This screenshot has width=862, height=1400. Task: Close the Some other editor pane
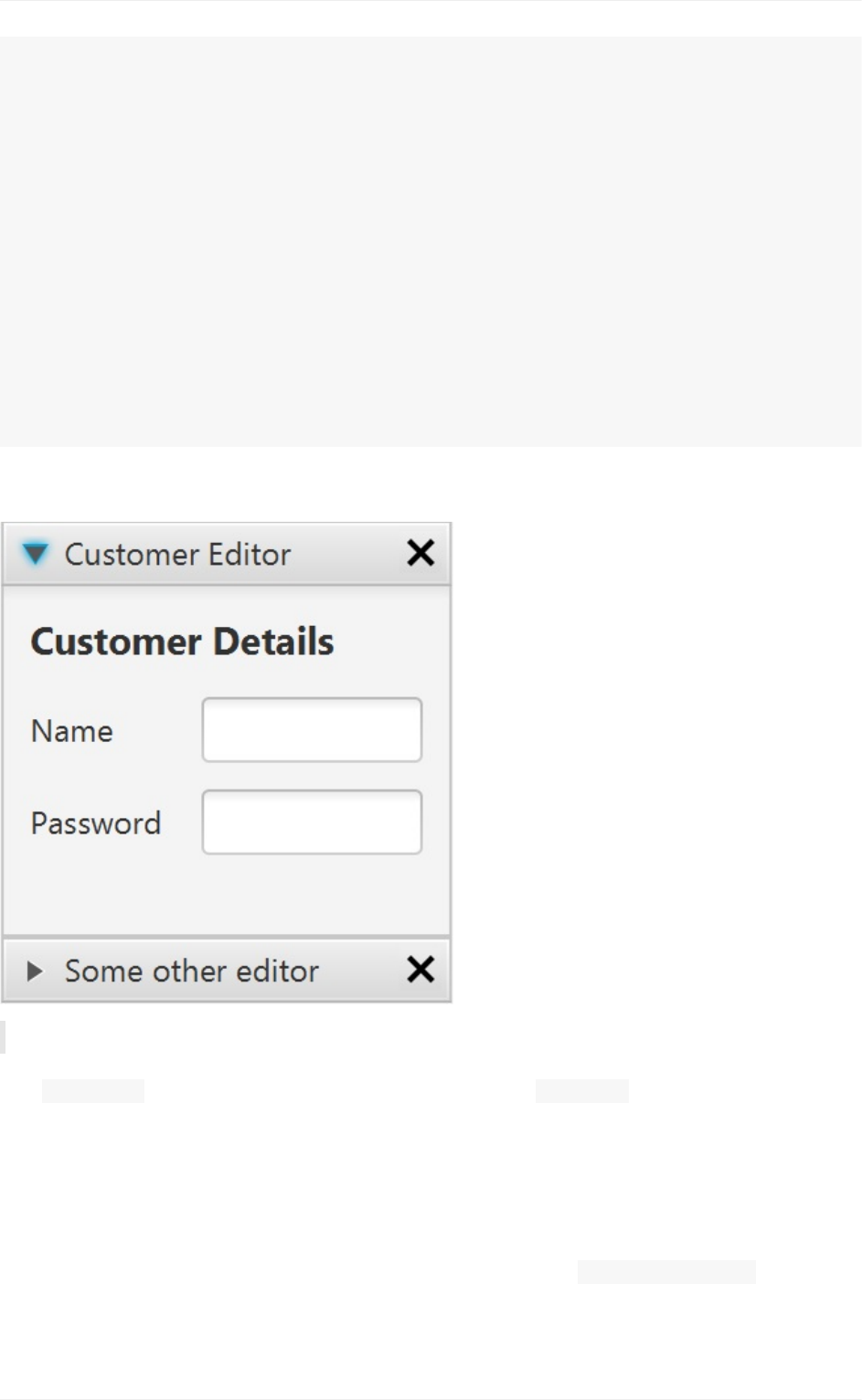[x=420, y=970]
